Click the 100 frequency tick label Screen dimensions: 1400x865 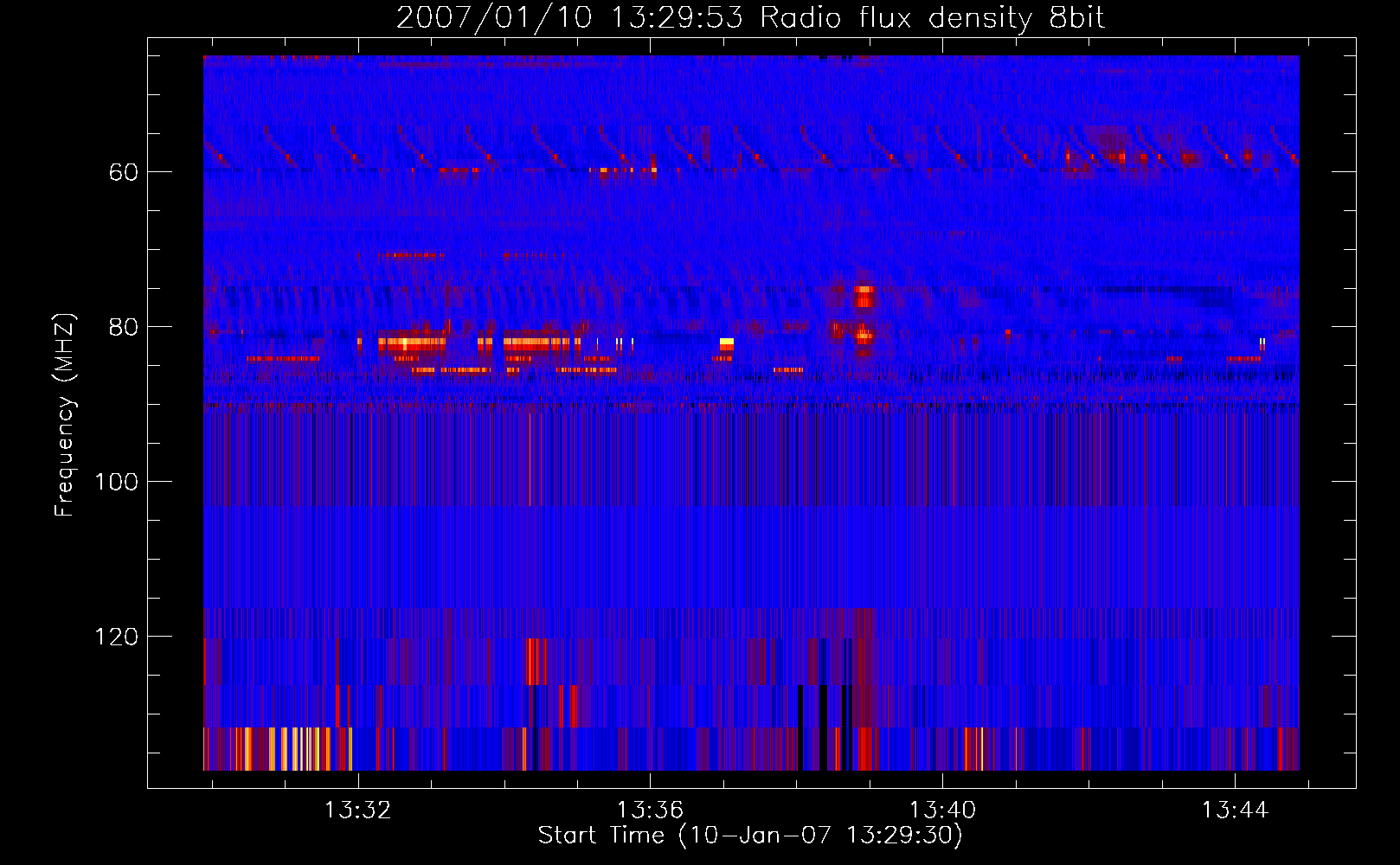click(117, 482)
